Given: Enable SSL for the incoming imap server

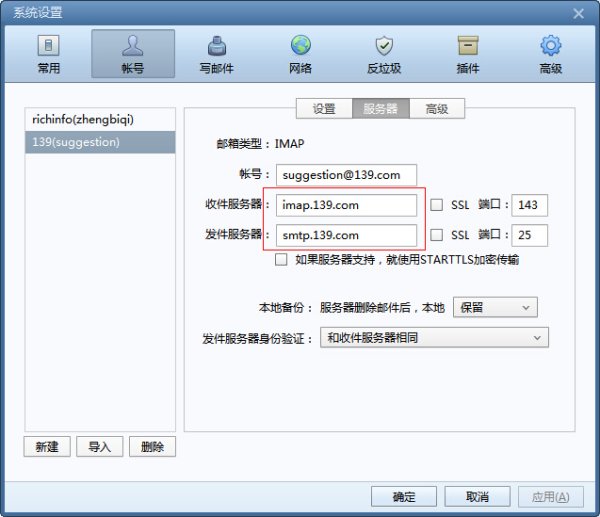Looking at the screenshot, I should coord(437,205).
